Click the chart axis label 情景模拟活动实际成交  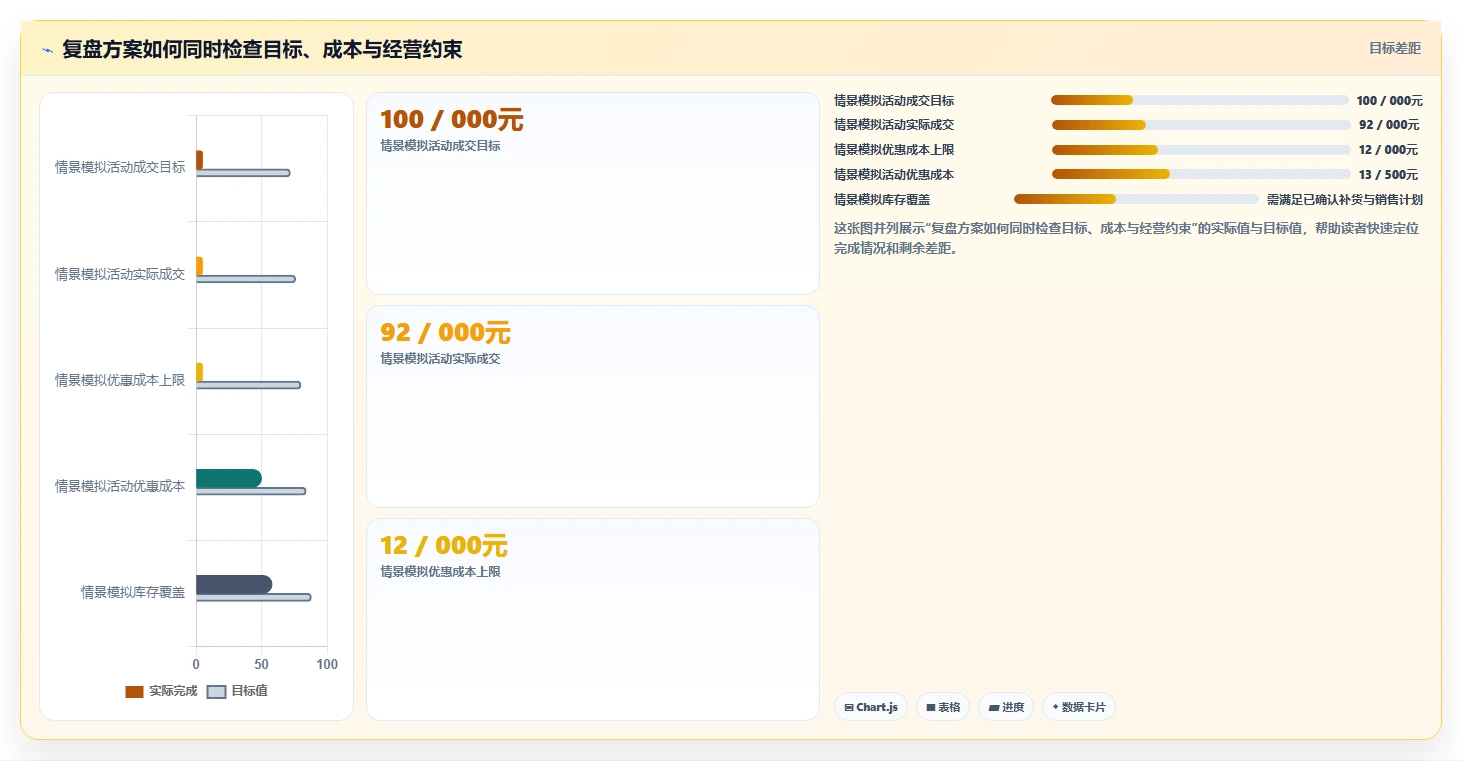coord(120,274)
